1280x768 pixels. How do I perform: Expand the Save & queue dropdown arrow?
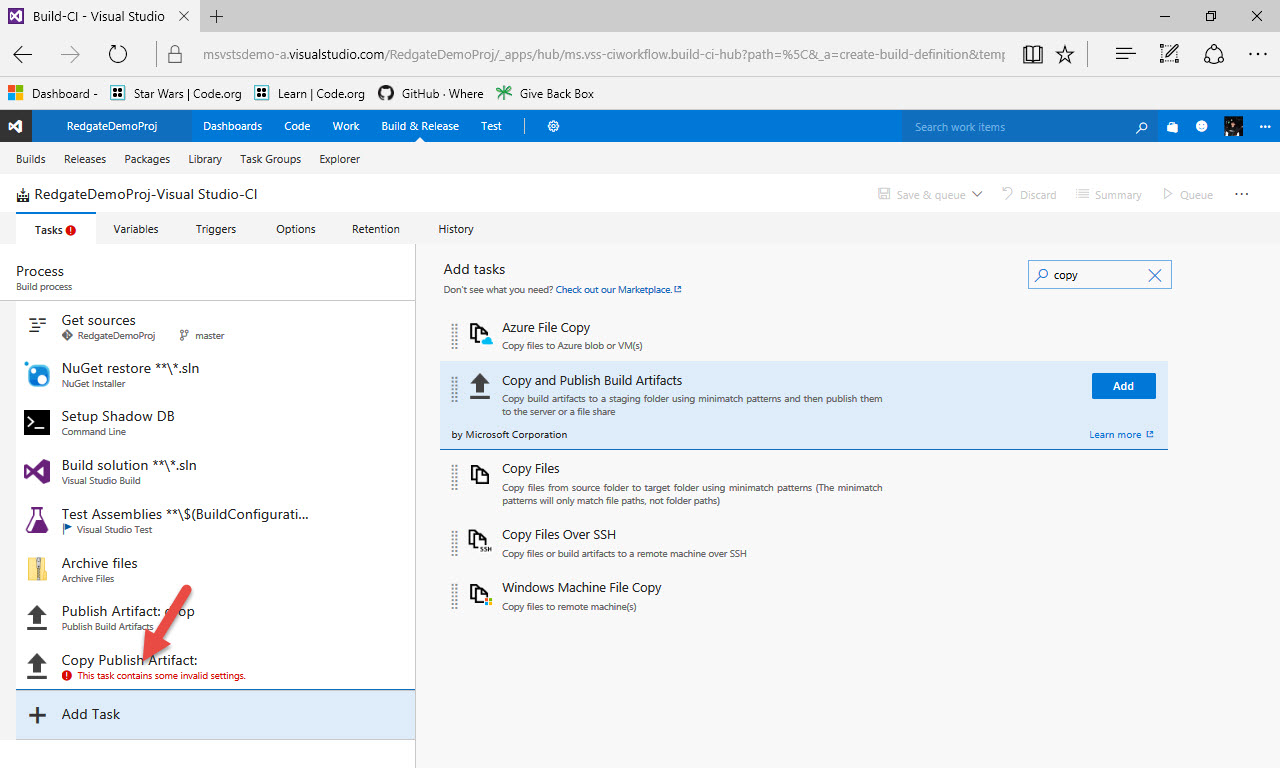pyautogui.click(x=977, y=194)
